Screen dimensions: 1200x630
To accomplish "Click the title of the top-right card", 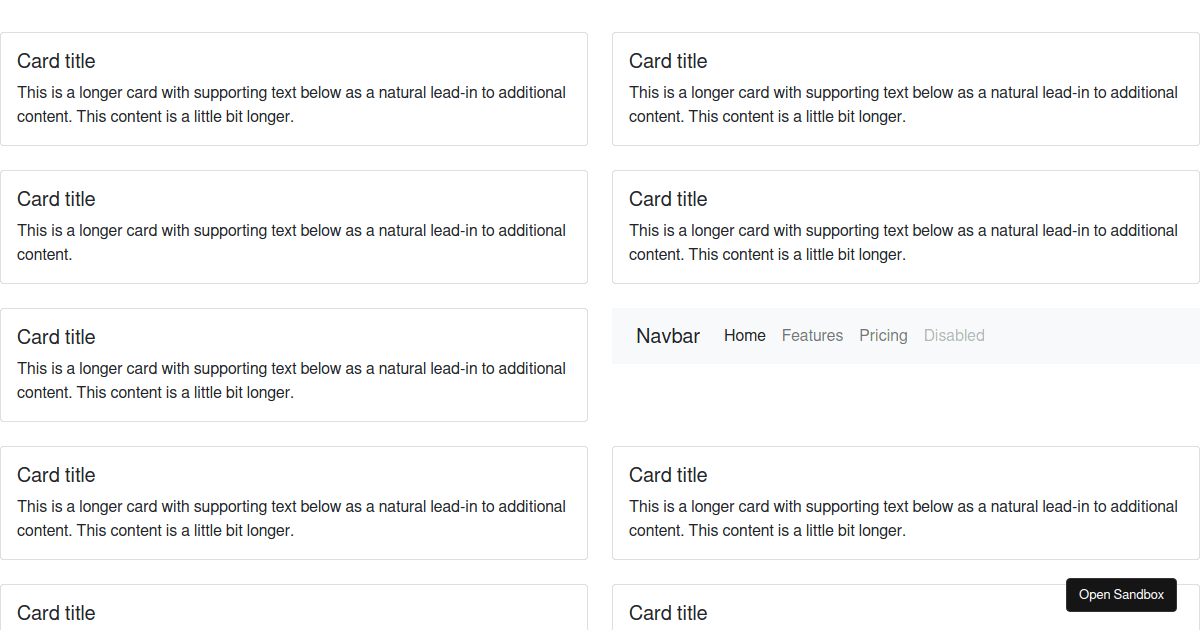I will 668,61.
